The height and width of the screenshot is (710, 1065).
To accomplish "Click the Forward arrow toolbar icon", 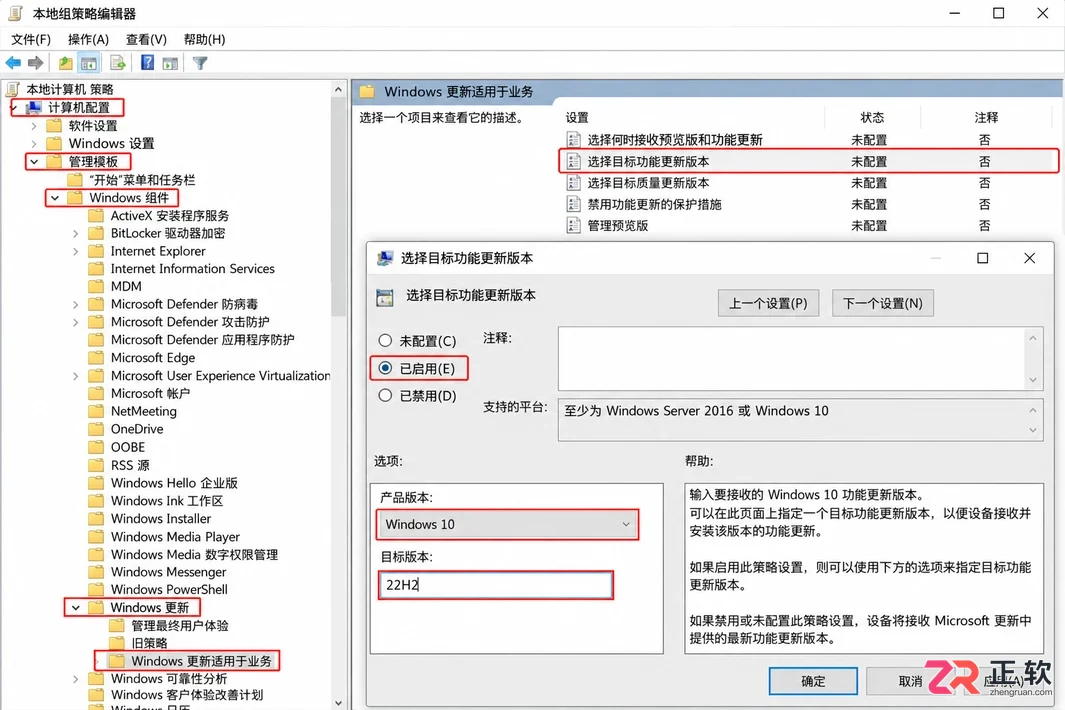I will pos(35,63).
